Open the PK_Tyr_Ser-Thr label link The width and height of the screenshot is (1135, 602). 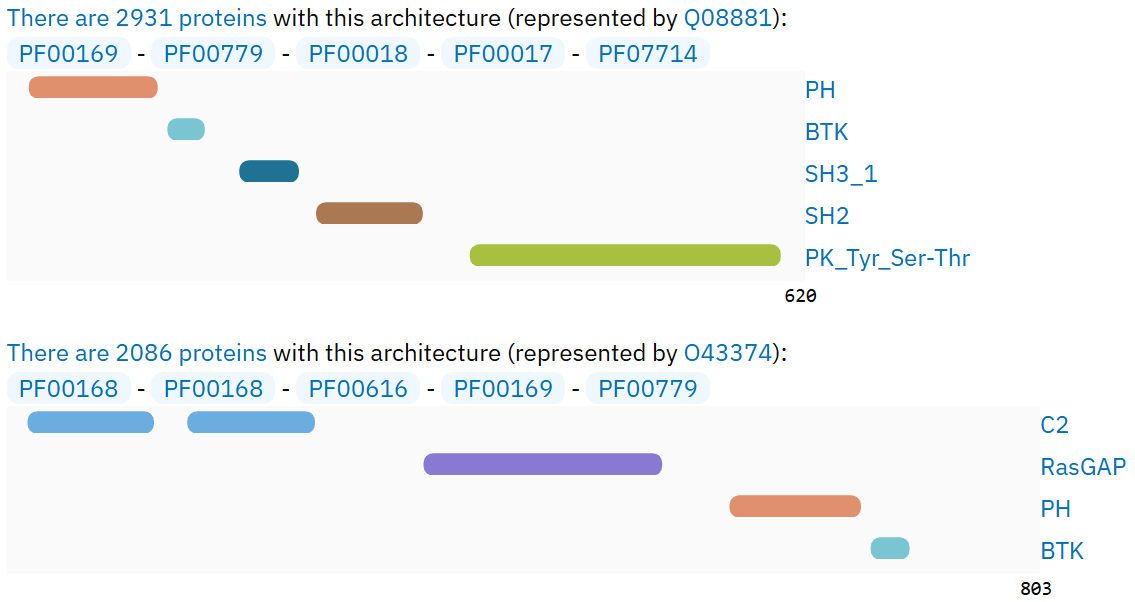pyautogui.click(x=887, y=258)
